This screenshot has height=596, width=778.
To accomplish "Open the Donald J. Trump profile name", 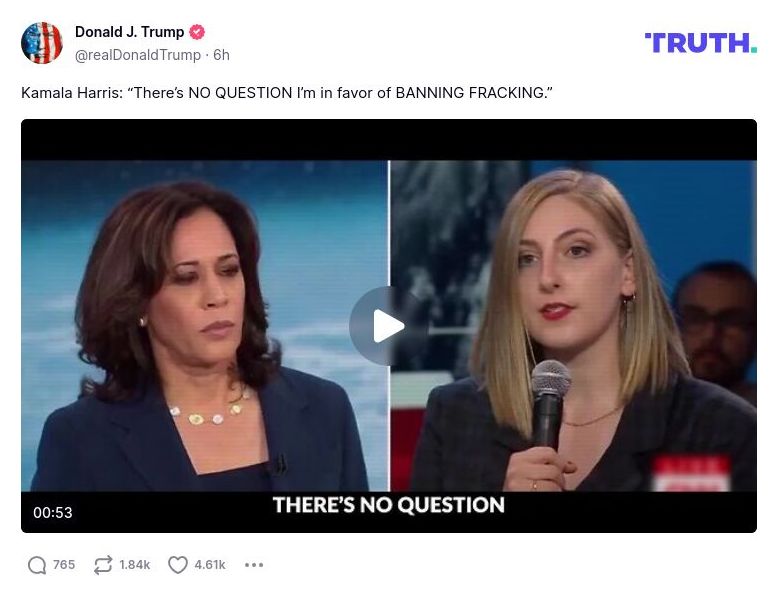I will click(130, 32).
